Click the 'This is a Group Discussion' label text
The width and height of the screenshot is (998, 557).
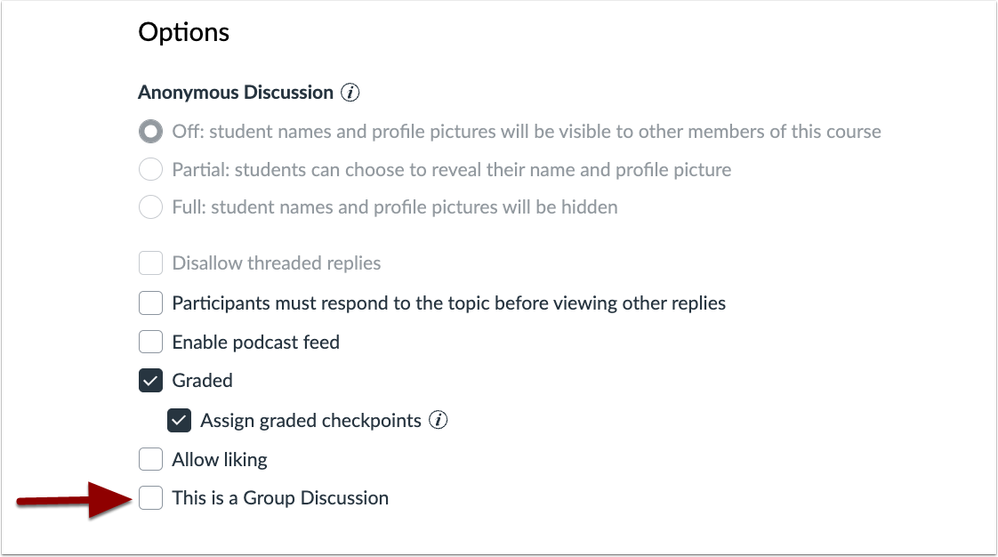280,498
